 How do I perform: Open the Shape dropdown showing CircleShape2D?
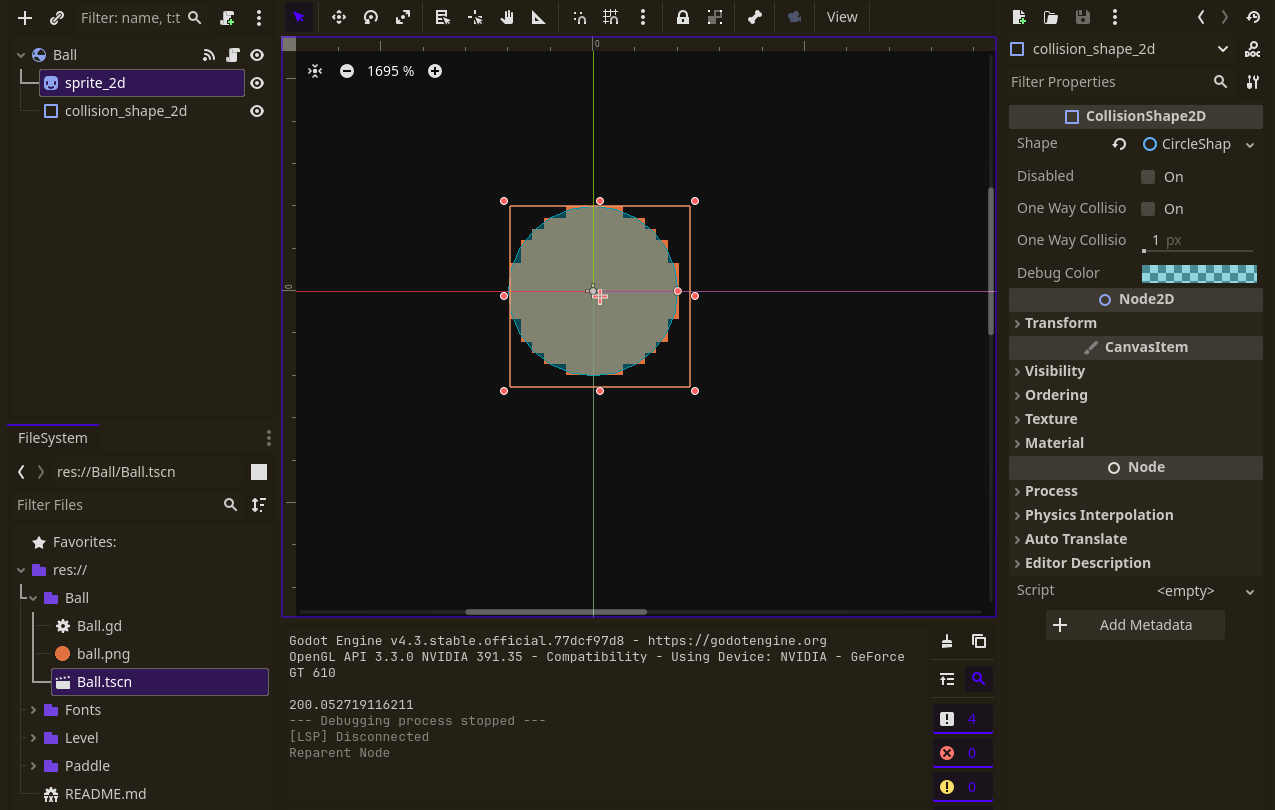[x=1199, y=144]
